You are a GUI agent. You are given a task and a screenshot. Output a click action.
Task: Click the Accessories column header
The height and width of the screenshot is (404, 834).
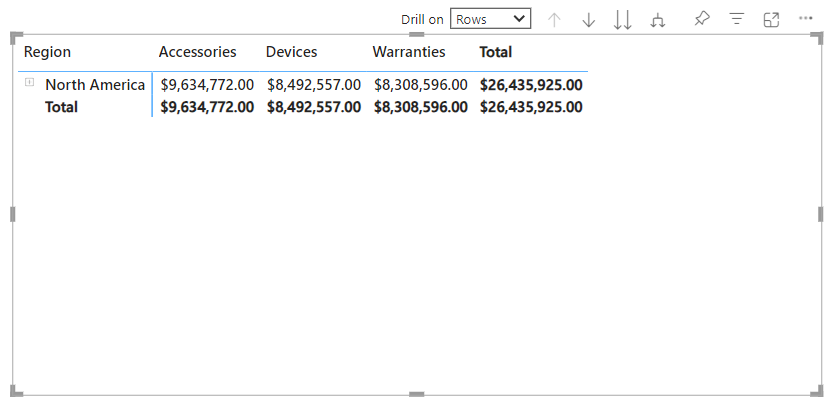pos(197,52)
